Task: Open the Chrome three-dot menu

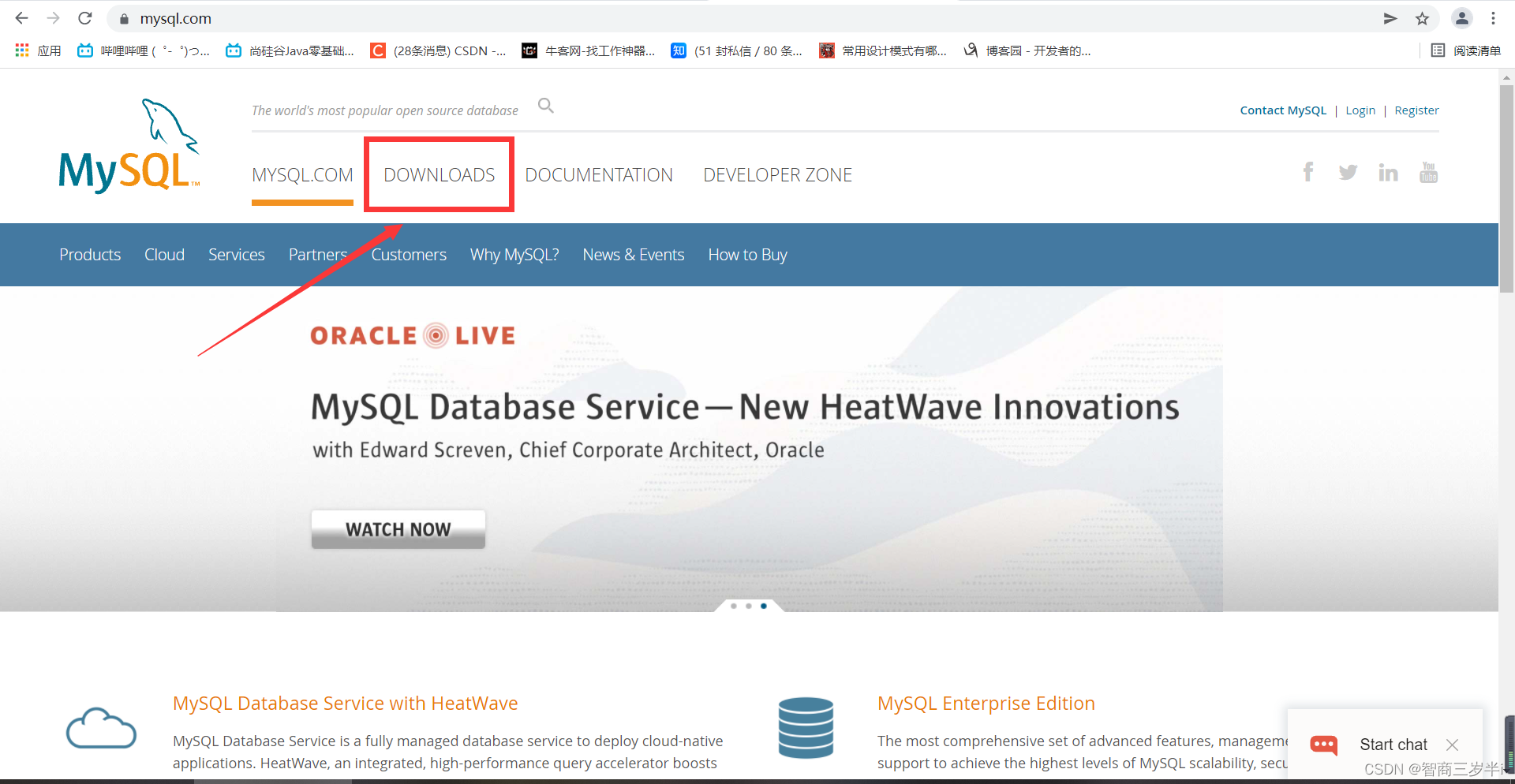Action: point(1494,18)
